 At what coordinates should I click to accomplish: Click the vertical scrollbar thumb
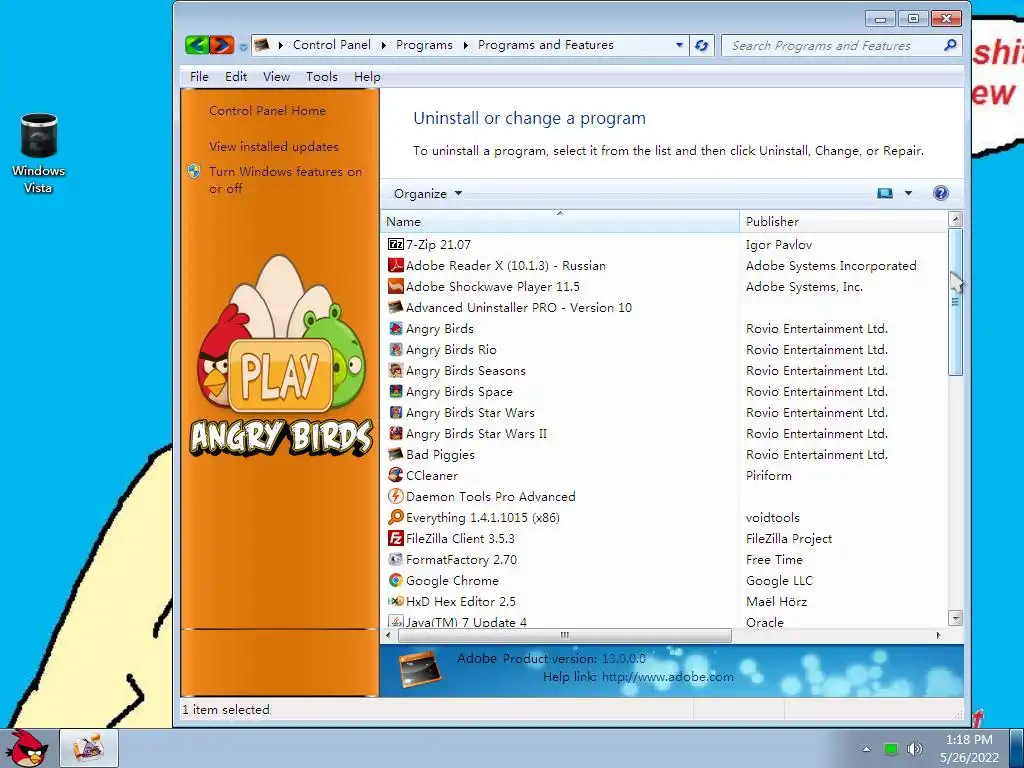point(955,302)
